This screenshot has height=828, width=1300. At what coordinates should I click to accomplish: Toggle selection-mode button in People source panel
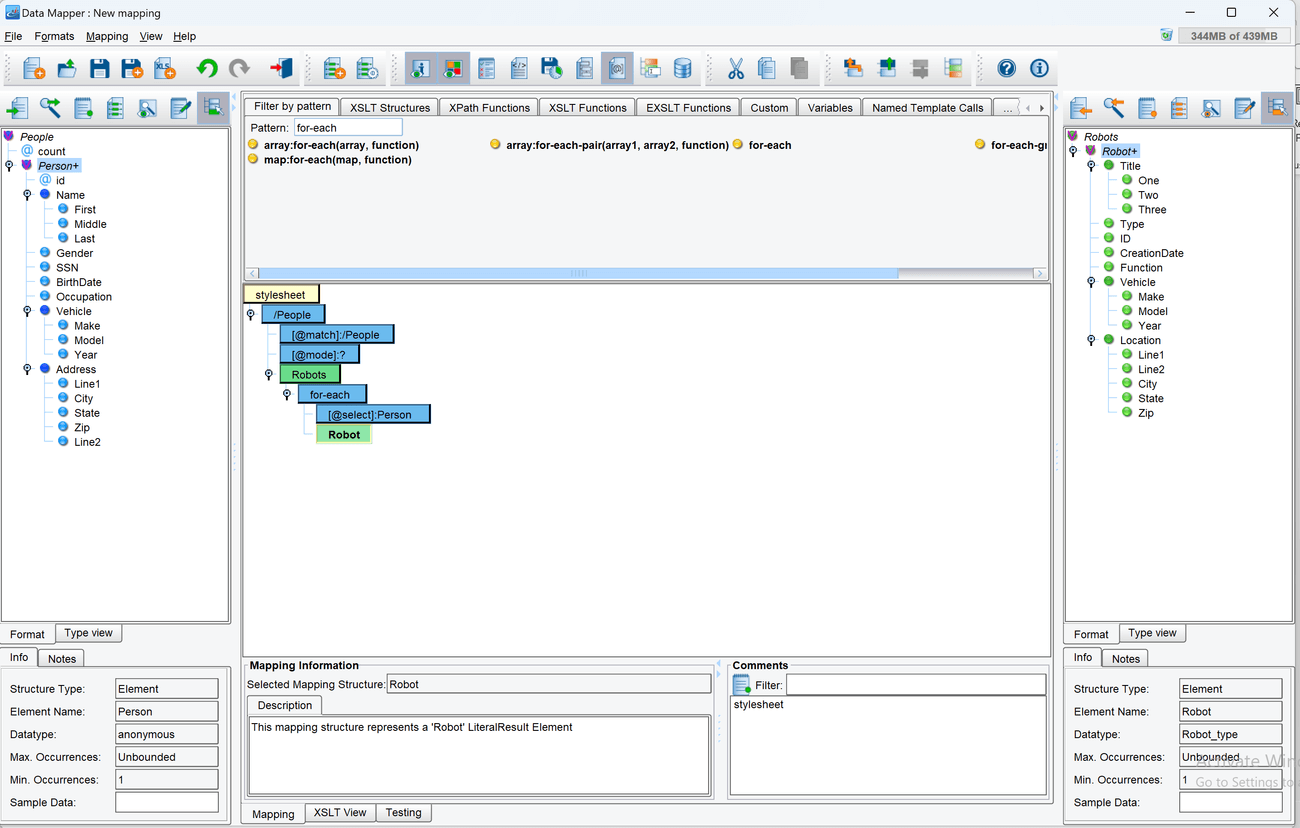[x=213, y=108]
